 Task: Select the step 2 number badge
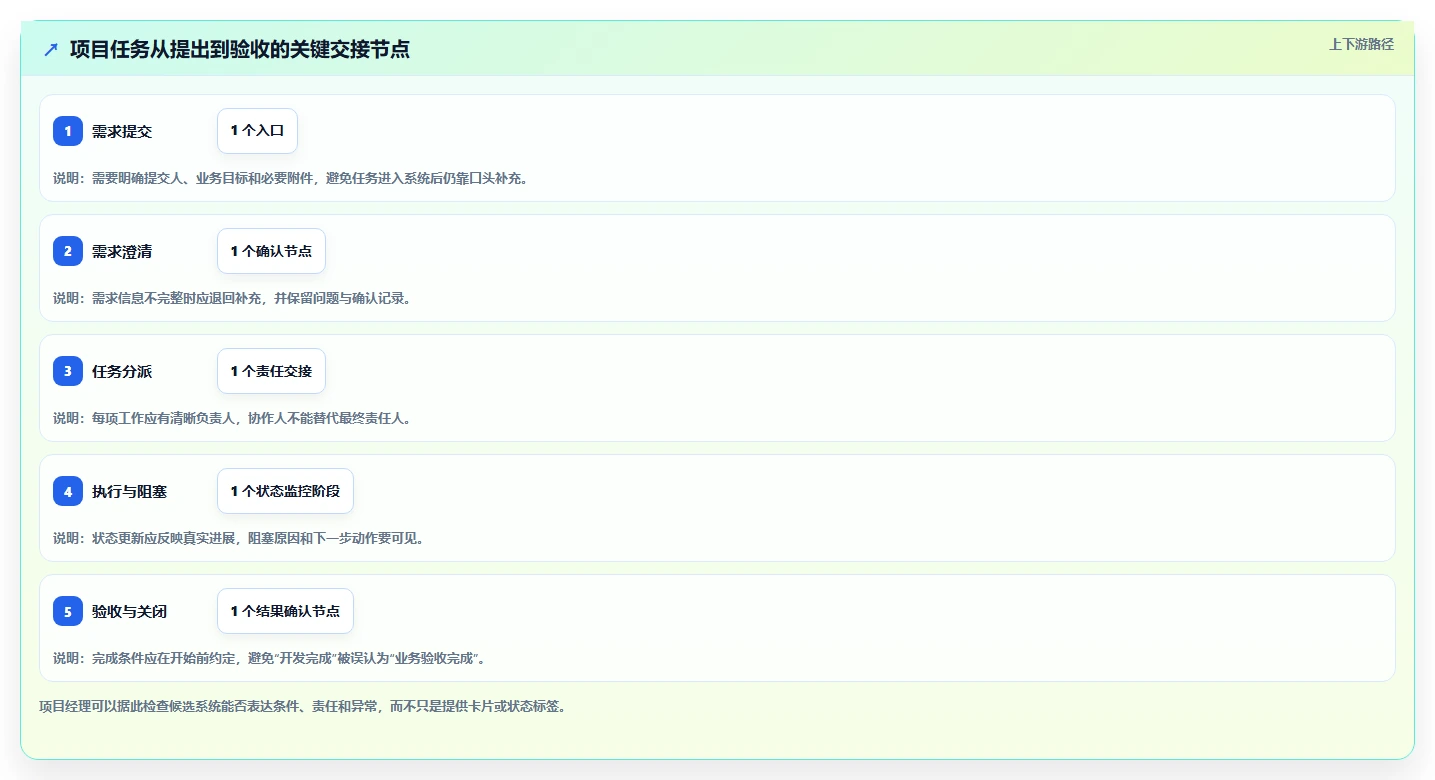[68, 251]
